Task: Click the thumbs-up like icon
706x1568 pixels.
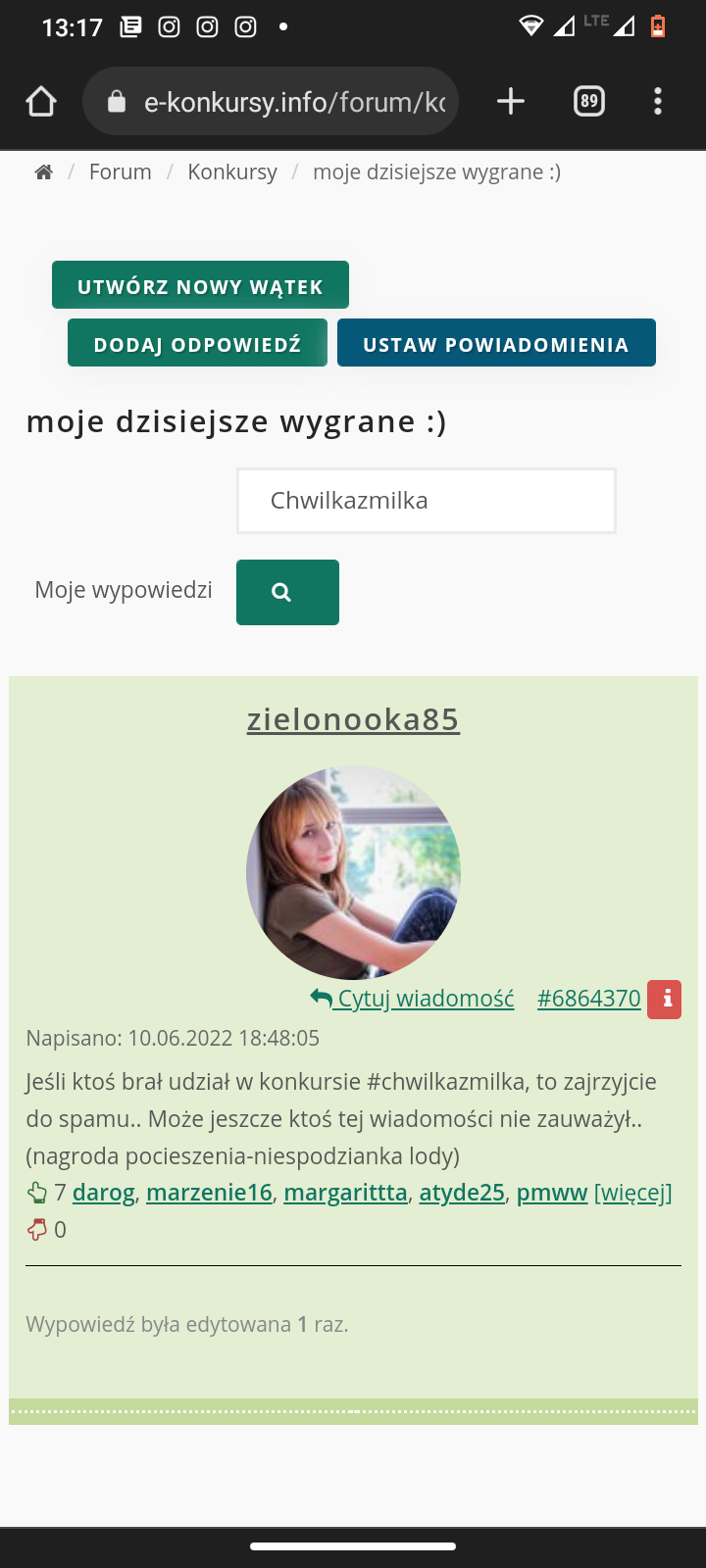Action: [x=36, y=1193]
